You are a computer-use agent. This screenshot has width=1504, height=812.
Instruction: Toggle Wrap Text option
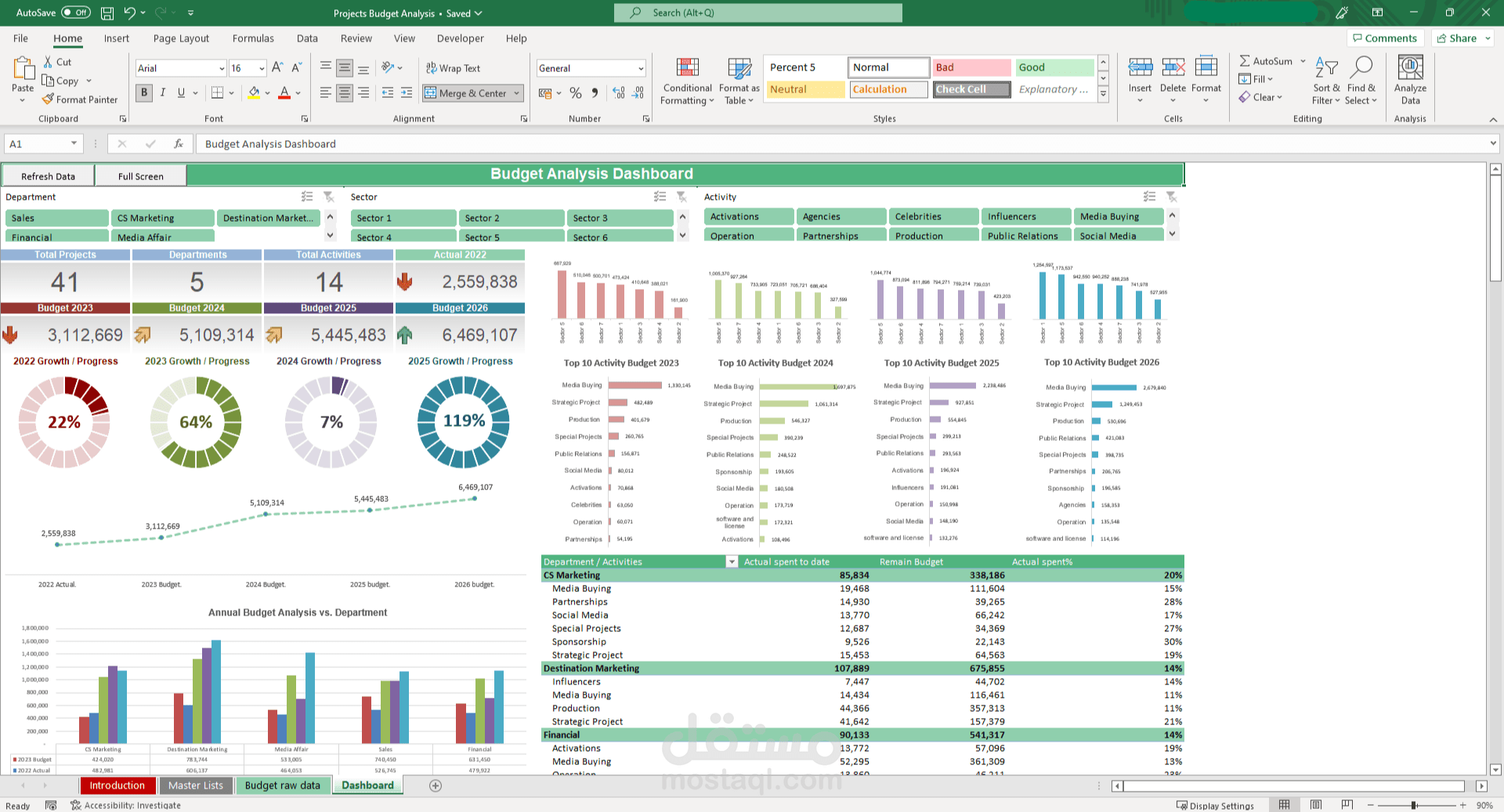[454, 68]
